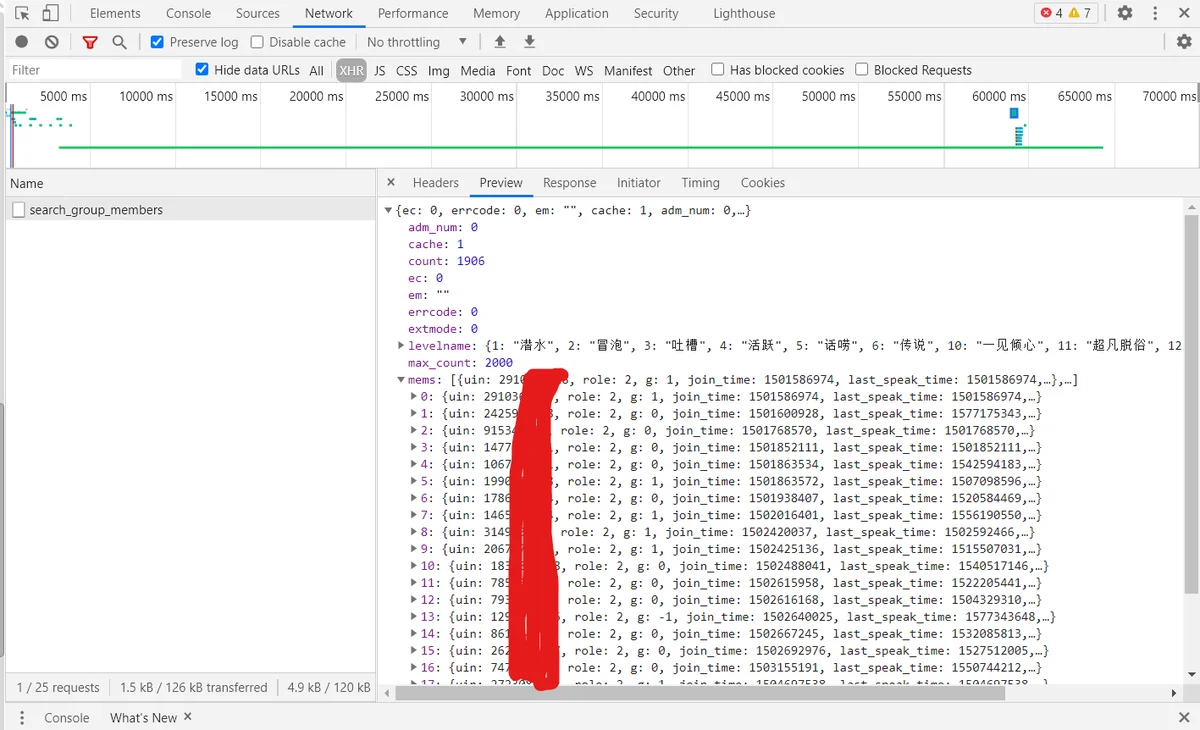Image resolution: width=1200 pixels, height=730 pixels.
Task: Switch to the Elements panel
Action: (115, 14)
